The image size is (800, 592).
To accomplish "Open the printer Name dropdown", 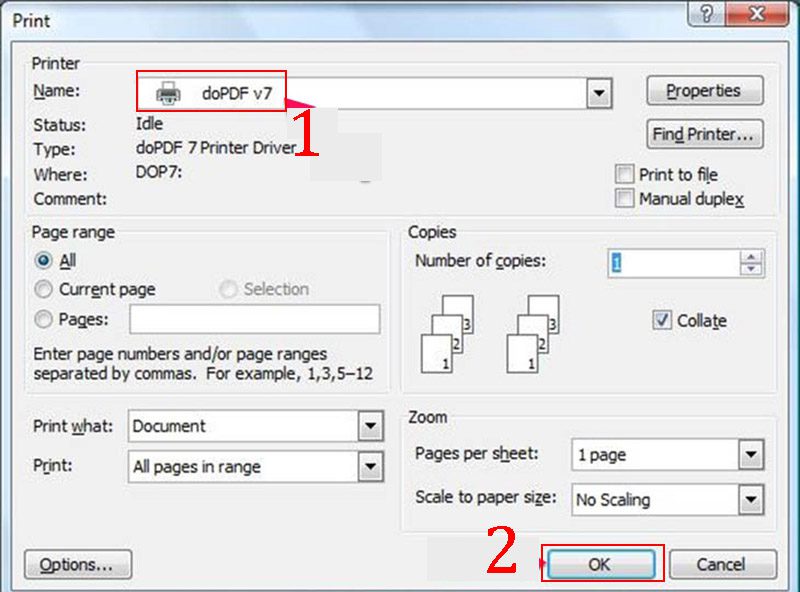I will tap(598, 93).
